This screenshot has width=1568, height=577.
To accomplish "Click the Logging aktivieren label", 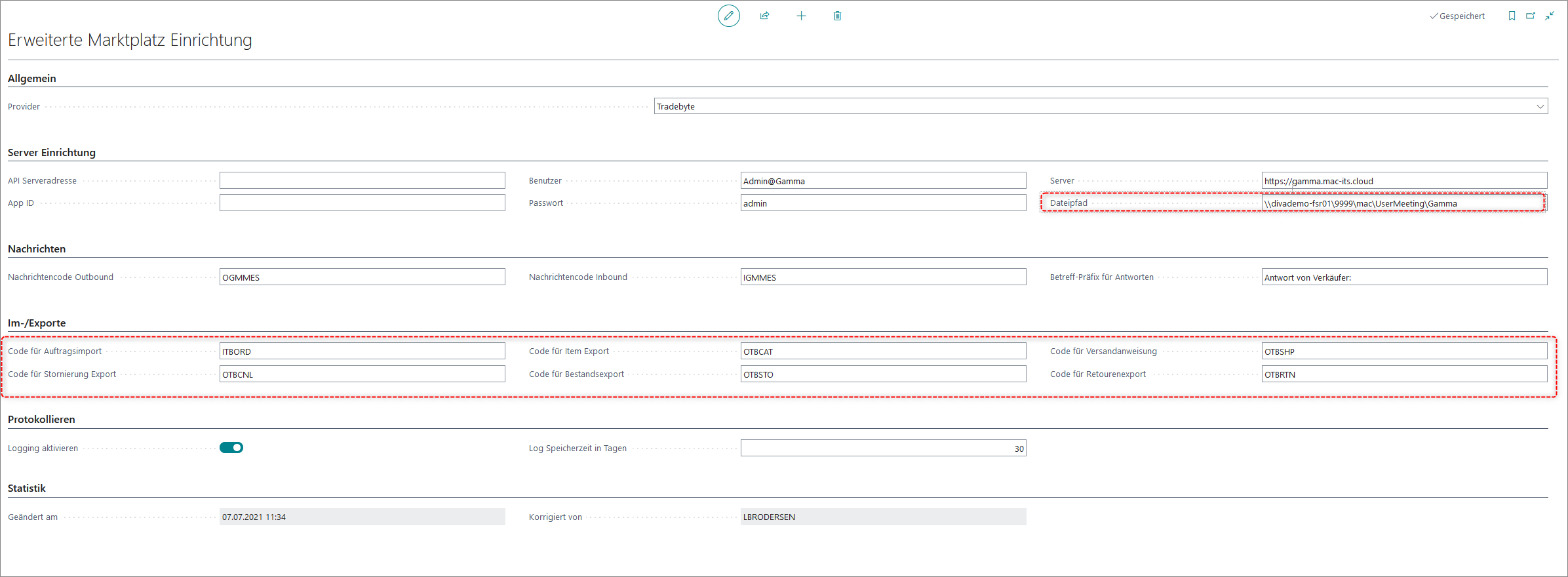I will click(x=43, y=448).
